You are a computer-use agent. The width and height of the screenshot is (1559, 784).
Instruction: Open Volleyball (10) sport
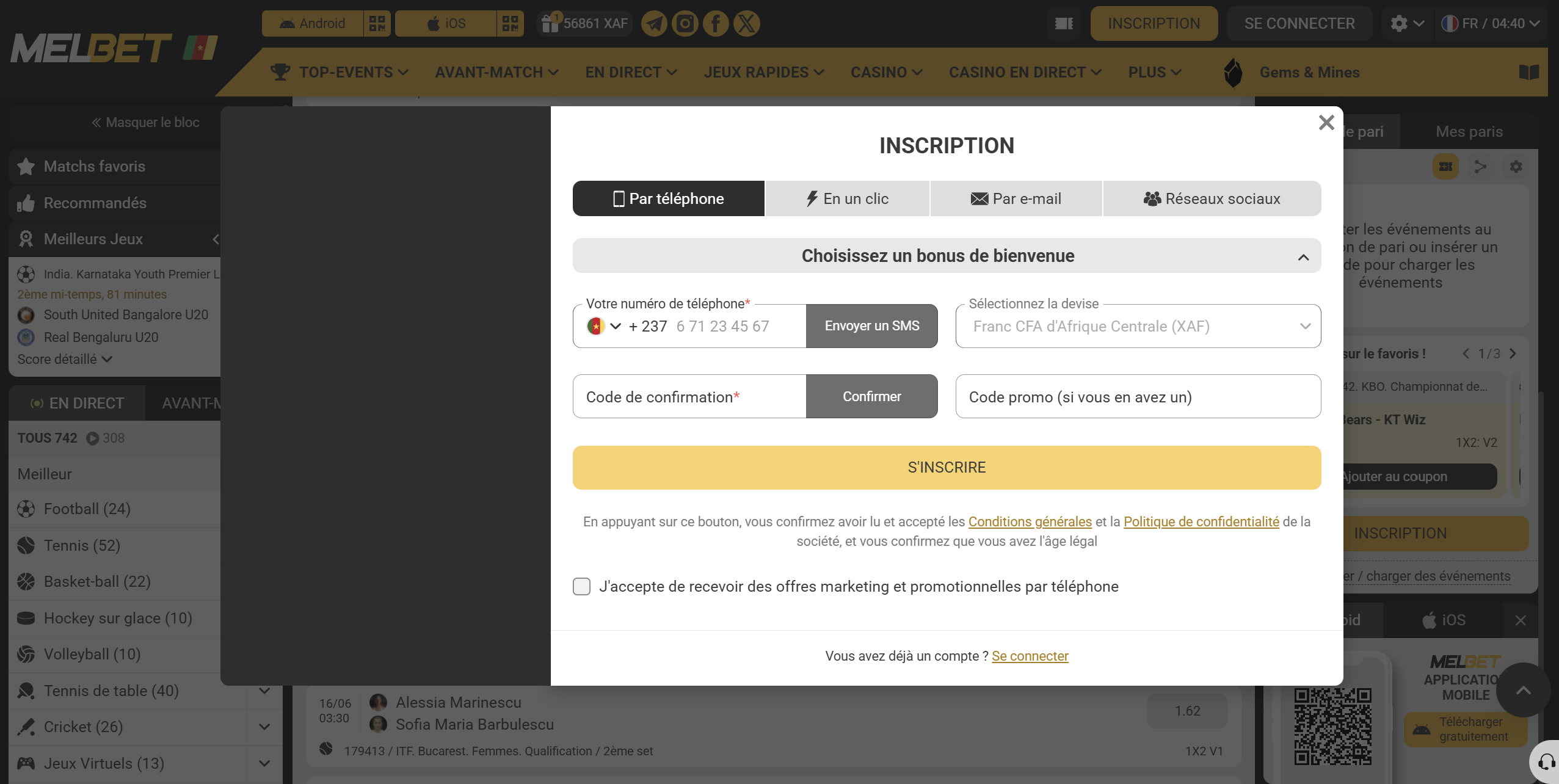pos(115,655)
